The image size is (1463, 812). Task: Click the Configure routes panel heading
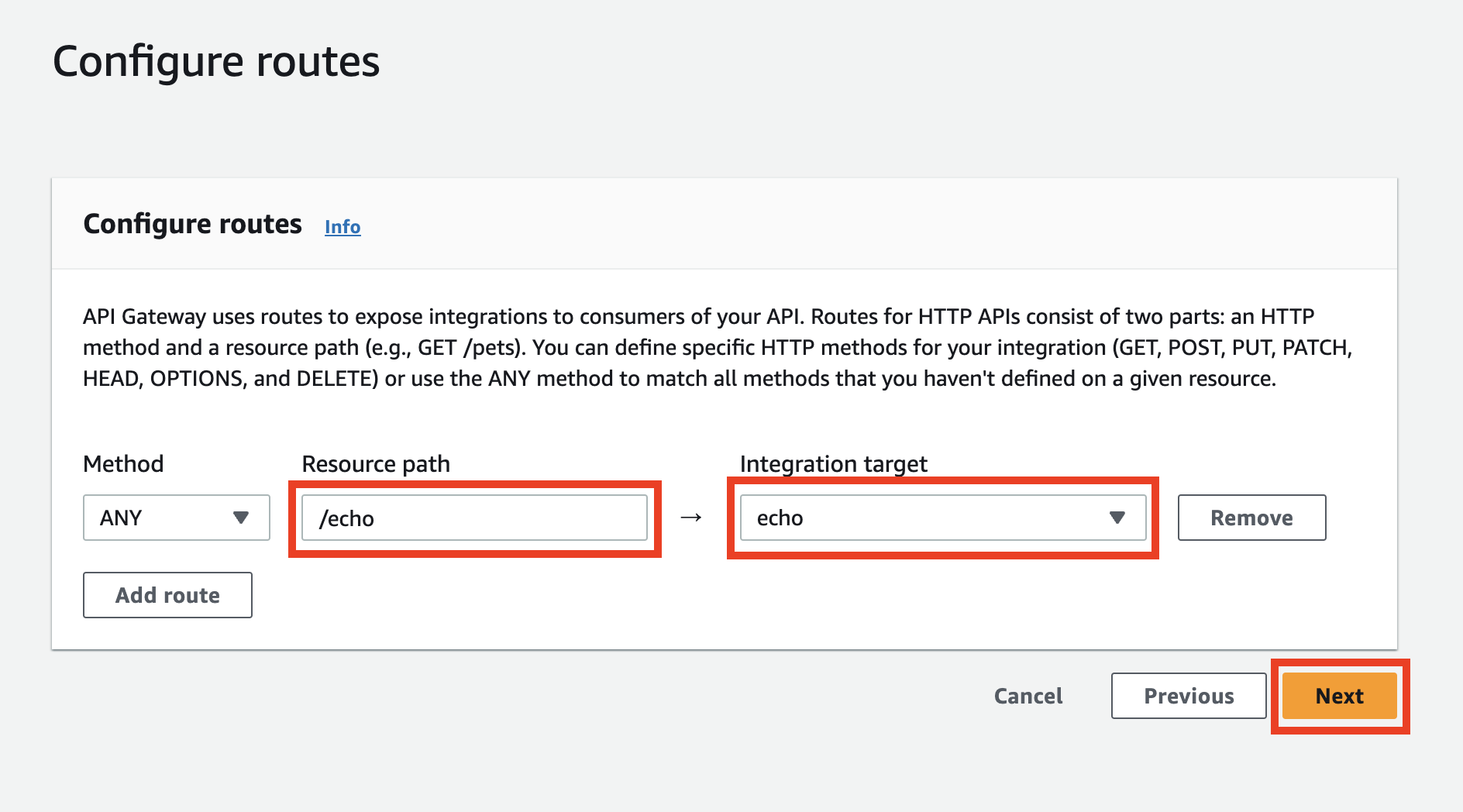coord(192,224)
